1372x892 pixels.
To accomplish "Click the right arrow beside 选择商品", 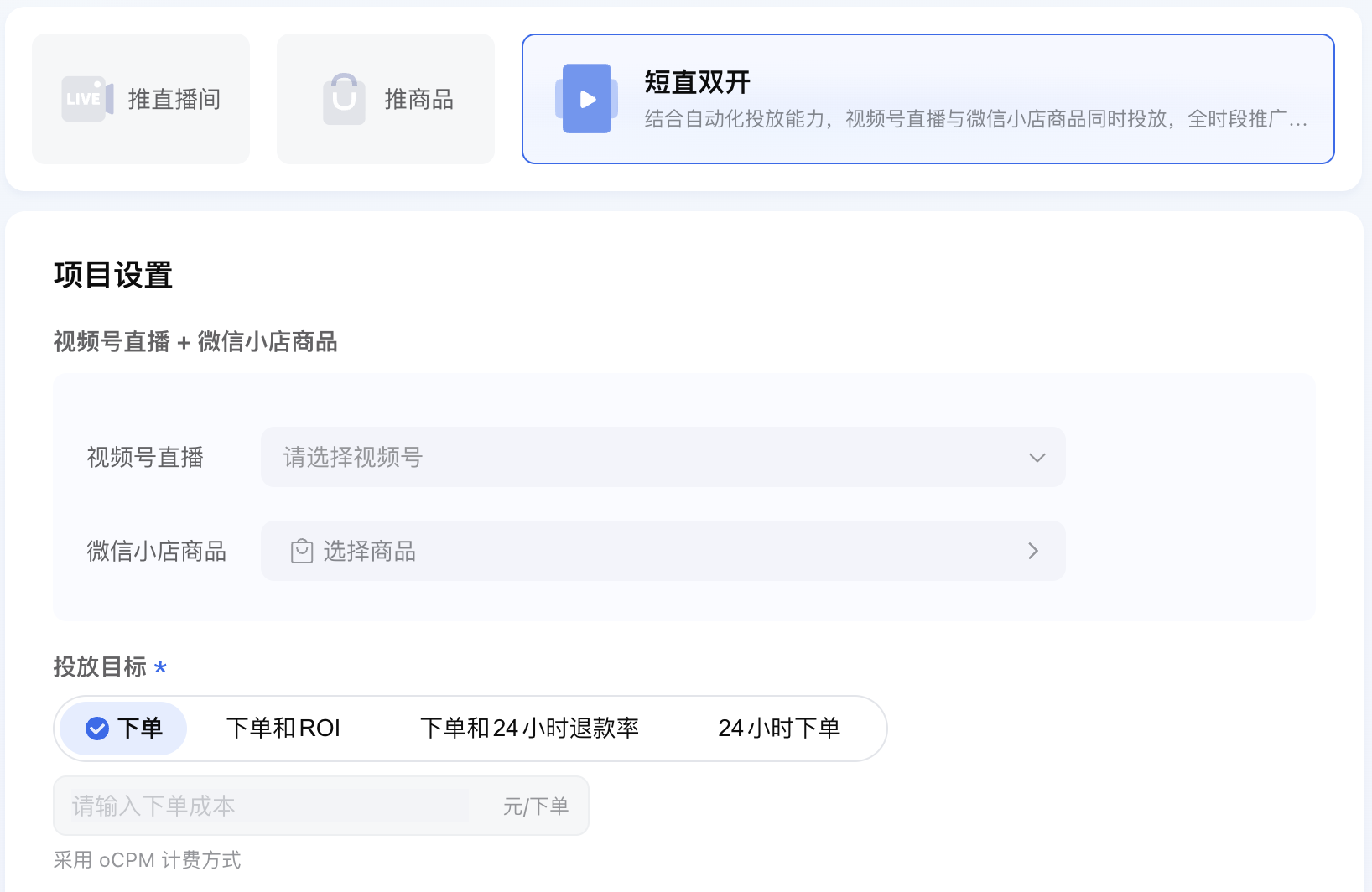I will pos(1033,551).
